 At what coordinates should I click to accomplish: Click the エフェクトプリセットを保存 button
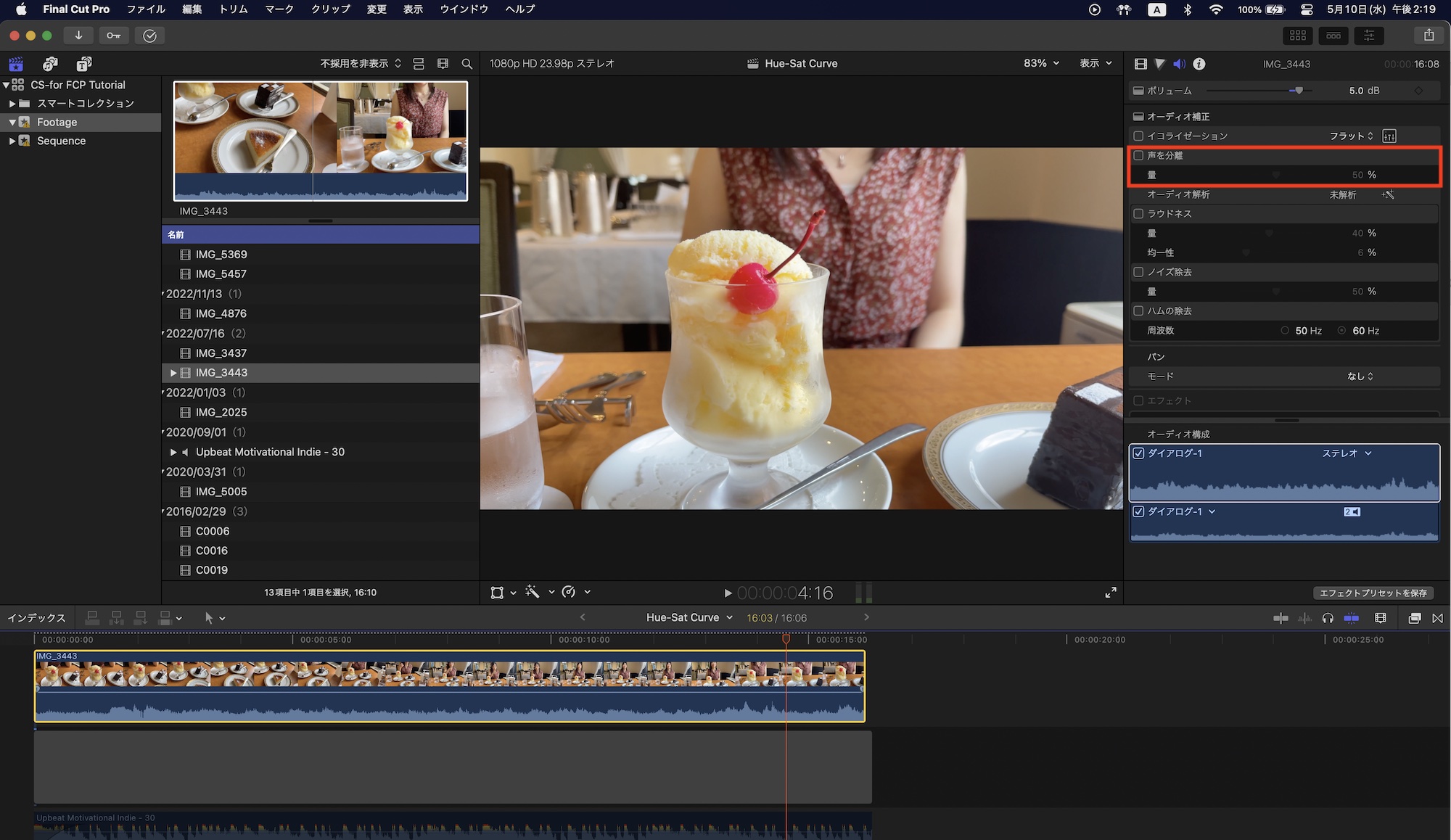pos(1373,593)
